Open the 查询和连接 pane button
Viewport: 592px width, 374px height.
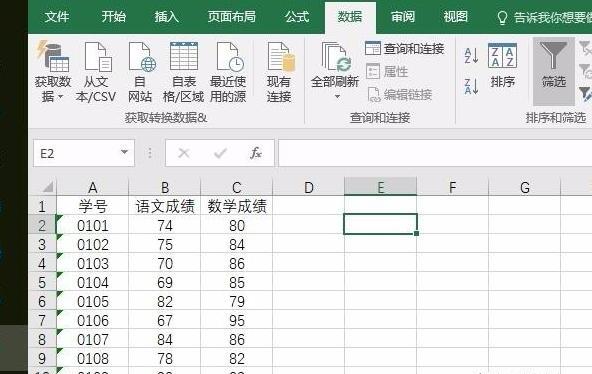click(x=405, y=49)
